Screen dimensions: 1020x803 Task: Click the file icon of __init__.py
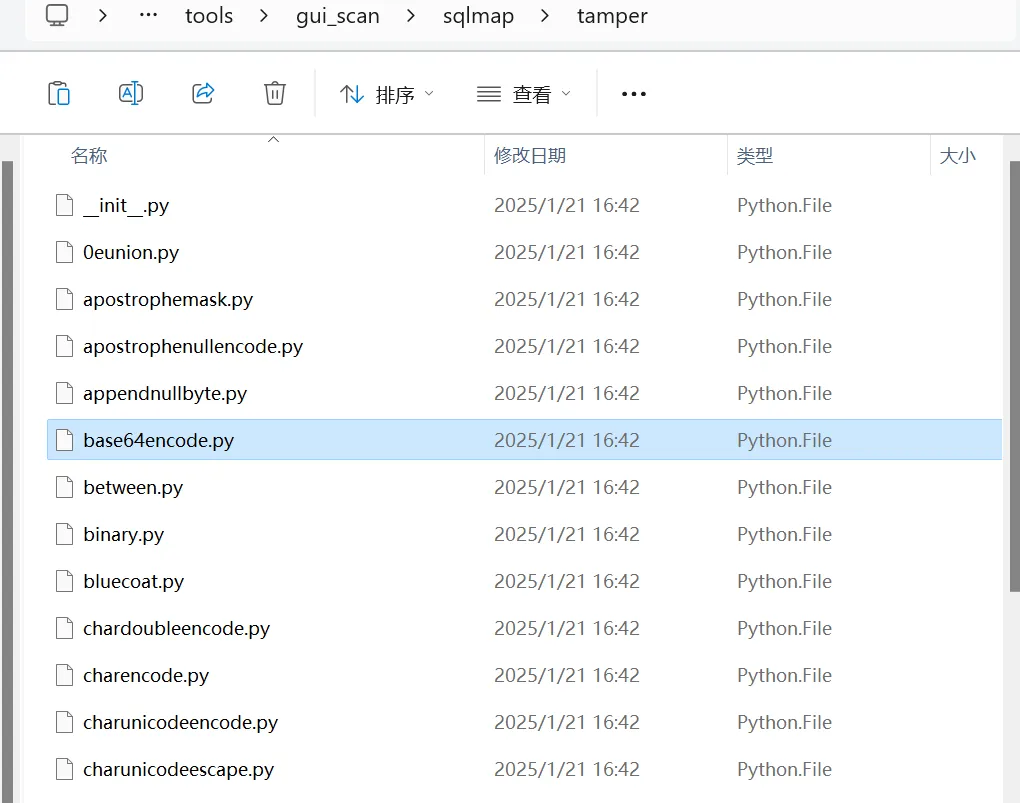(65, 206)
